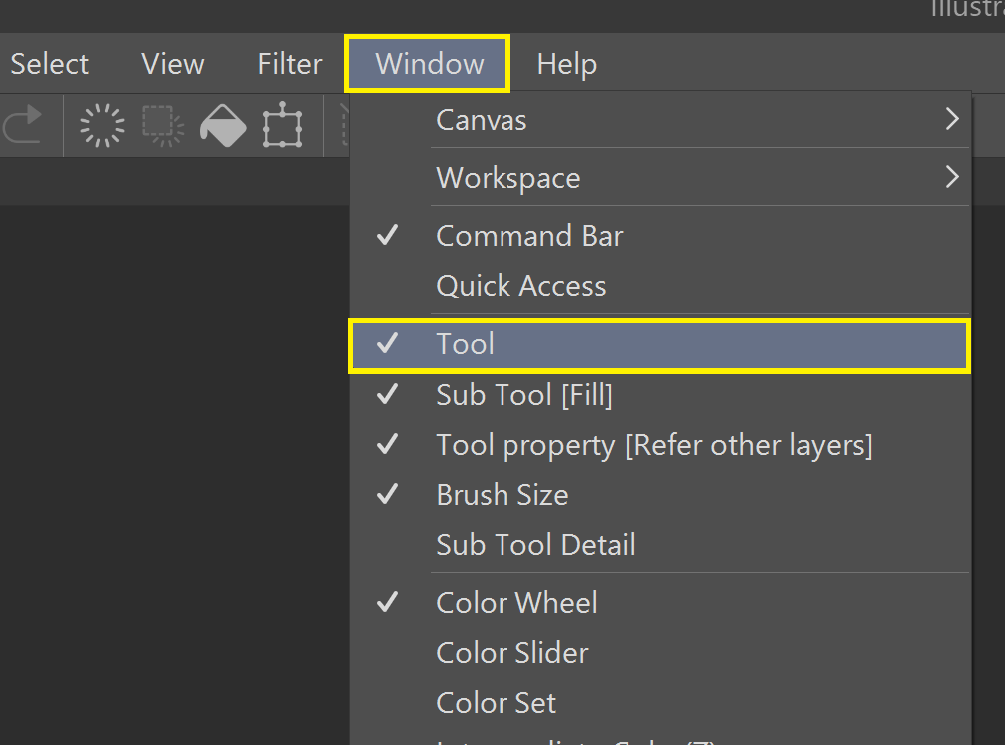Toggle the Command Bar checkmark item

[x=529, y=236]
